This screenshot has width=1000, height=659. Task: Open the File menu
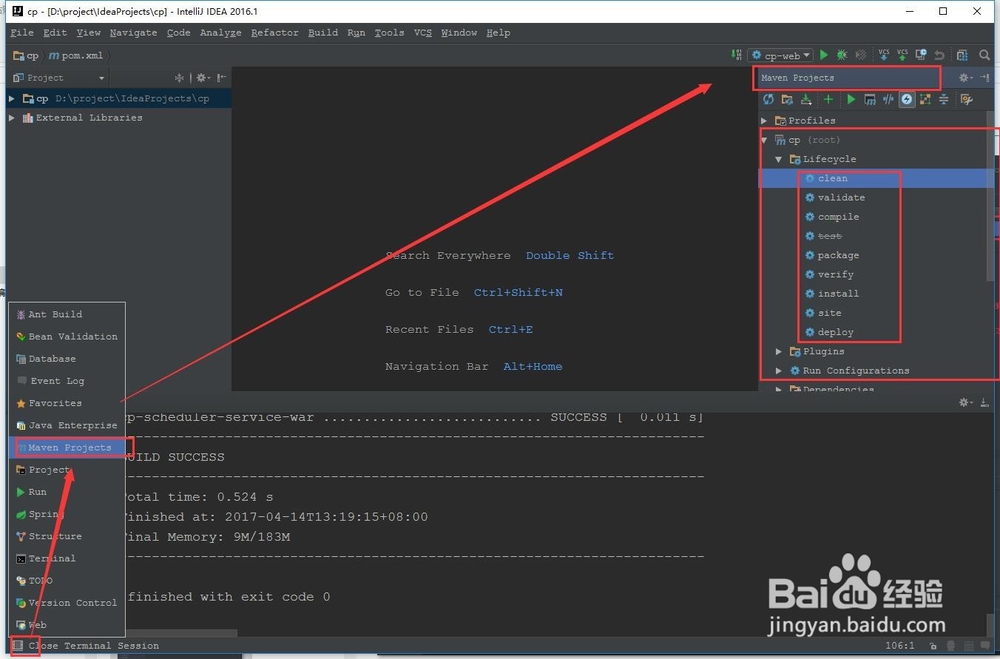[x=22, y=33]
